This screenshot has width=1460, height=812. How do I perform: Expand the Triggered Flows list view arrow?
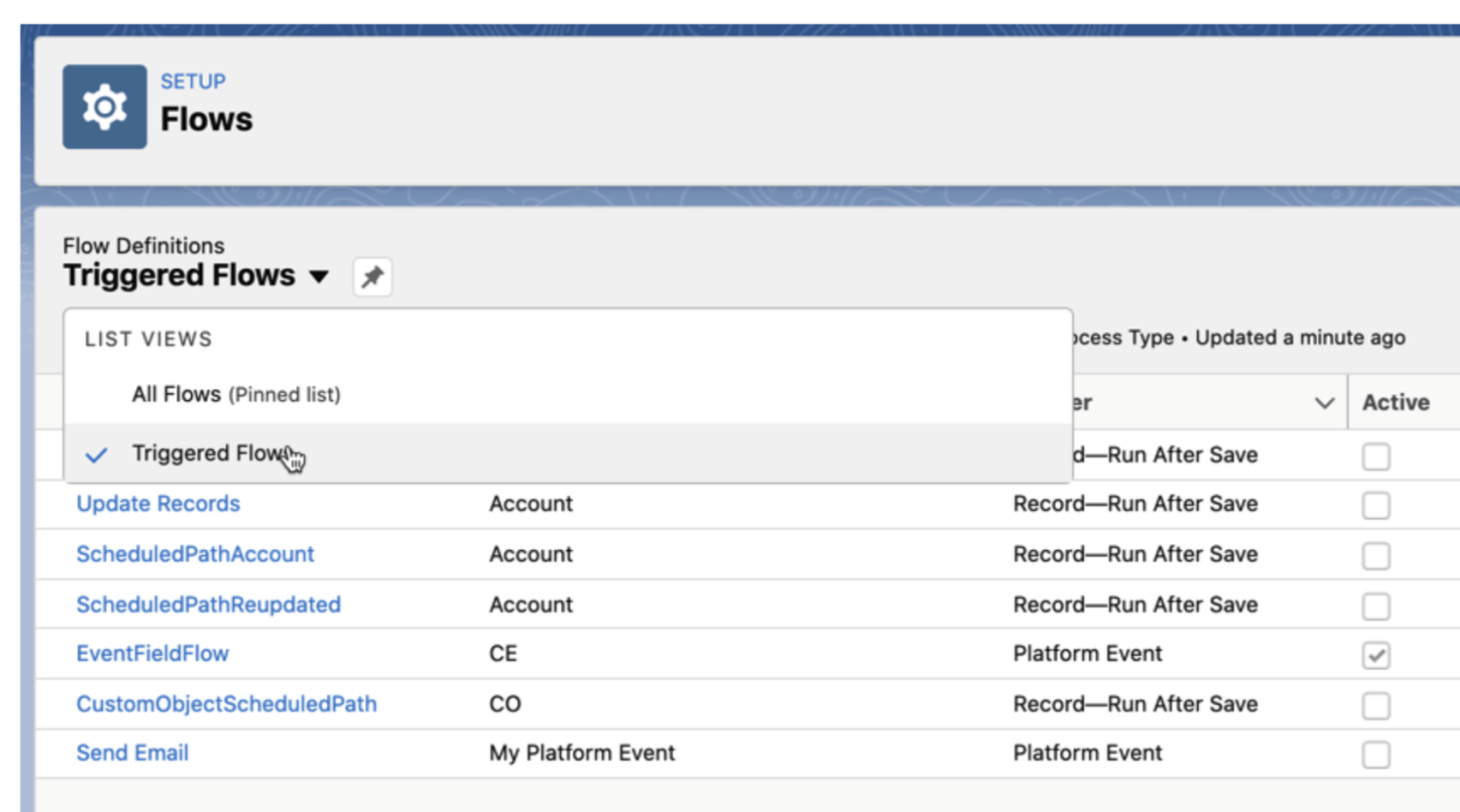click(x=318, y=277)
